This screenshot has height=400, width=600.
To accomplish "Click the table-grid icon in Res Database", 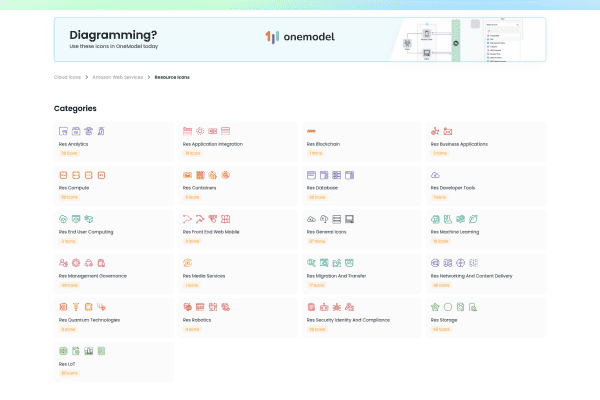I will pyautogui.click(x=337, y=175).
